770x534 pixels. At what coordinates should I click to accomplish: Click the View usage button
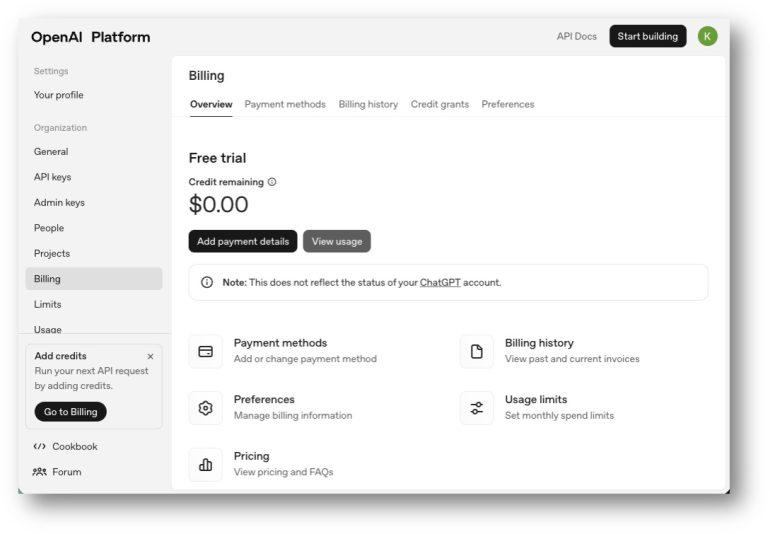point(336,241)
